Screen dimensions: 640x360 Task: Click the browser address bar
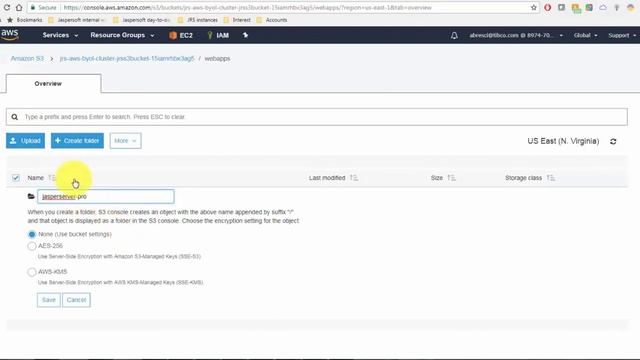coord(282,7)
